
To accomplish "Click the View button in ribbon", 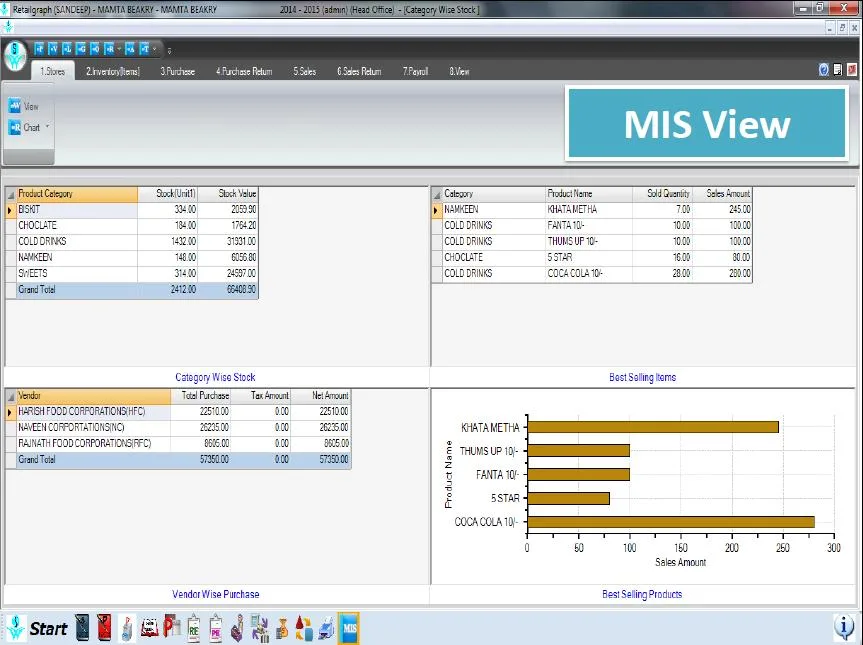I will point(24,106).
